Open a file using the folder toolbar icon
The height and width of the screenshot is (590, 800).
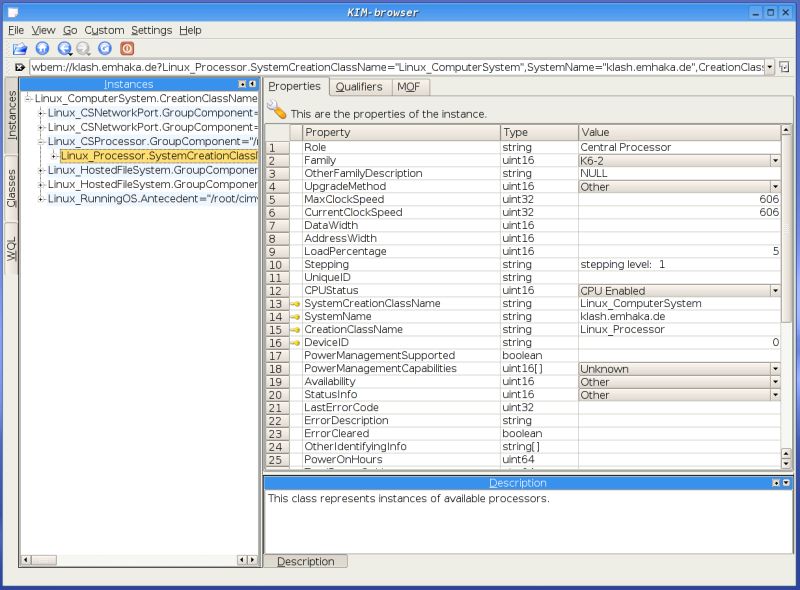coord(19,48)
